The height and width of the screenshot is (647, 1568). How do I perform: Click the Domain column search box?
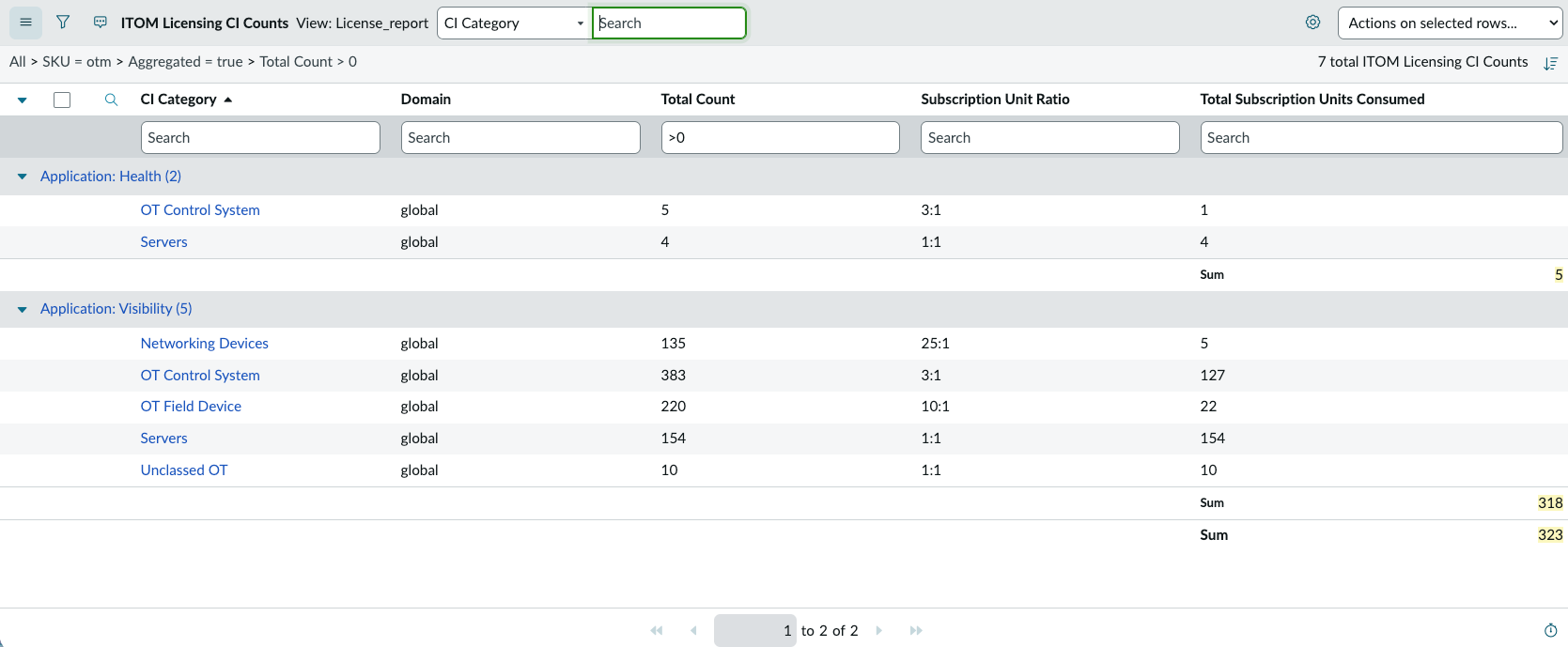(x=520, y=137)
